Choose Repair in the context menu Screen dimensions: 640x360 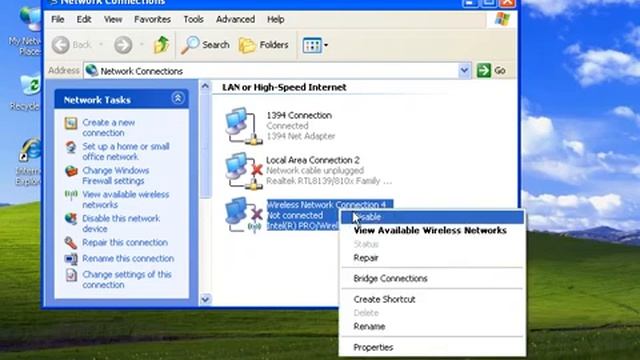(432, 258)
